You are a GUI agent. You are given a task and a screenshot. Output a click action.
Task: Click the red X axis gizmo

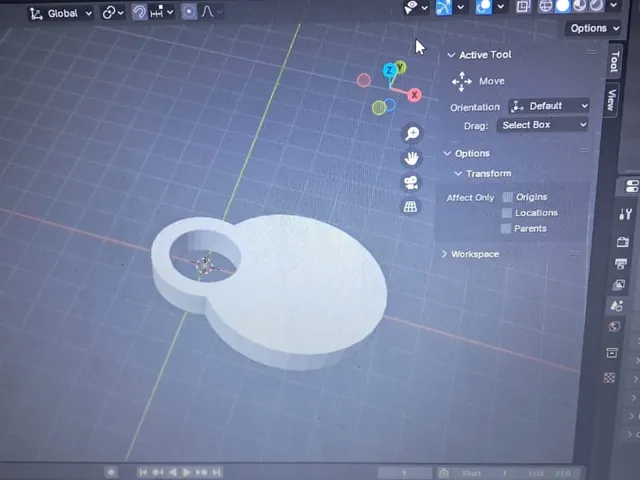(x=414, y=95)
